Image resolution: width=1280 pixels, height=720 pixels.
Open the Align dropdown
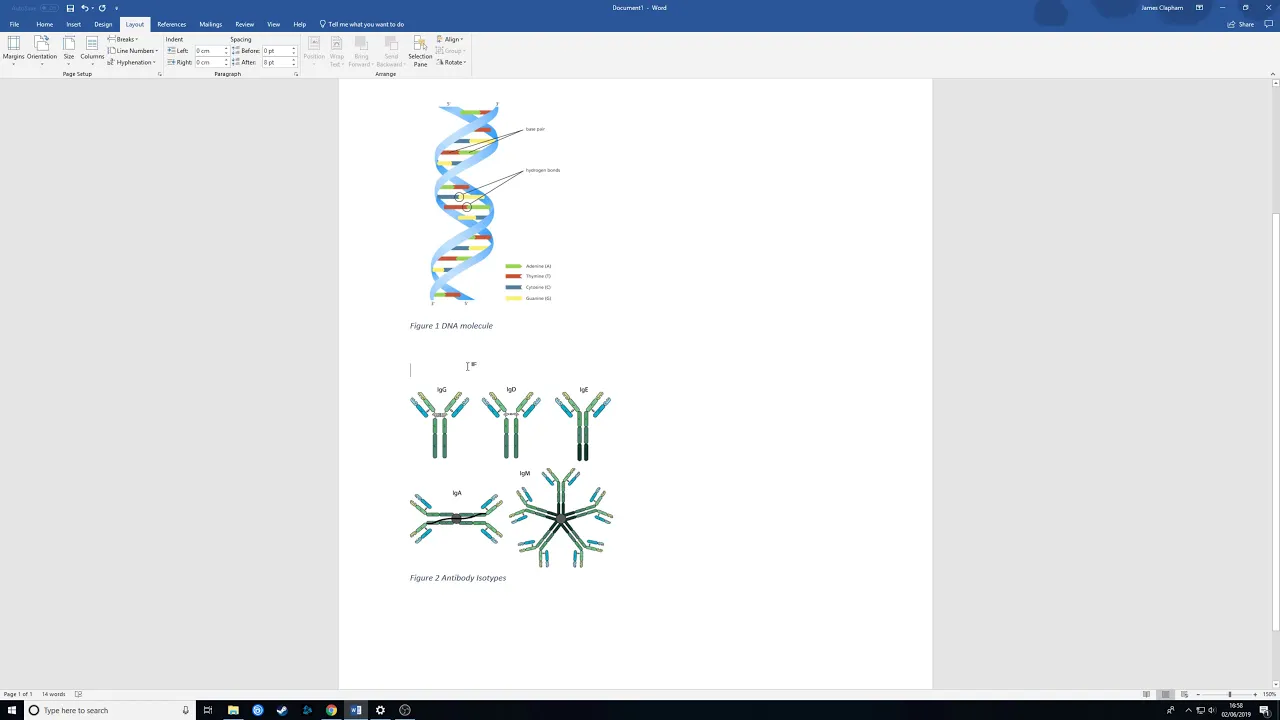[x=451, y=39]
